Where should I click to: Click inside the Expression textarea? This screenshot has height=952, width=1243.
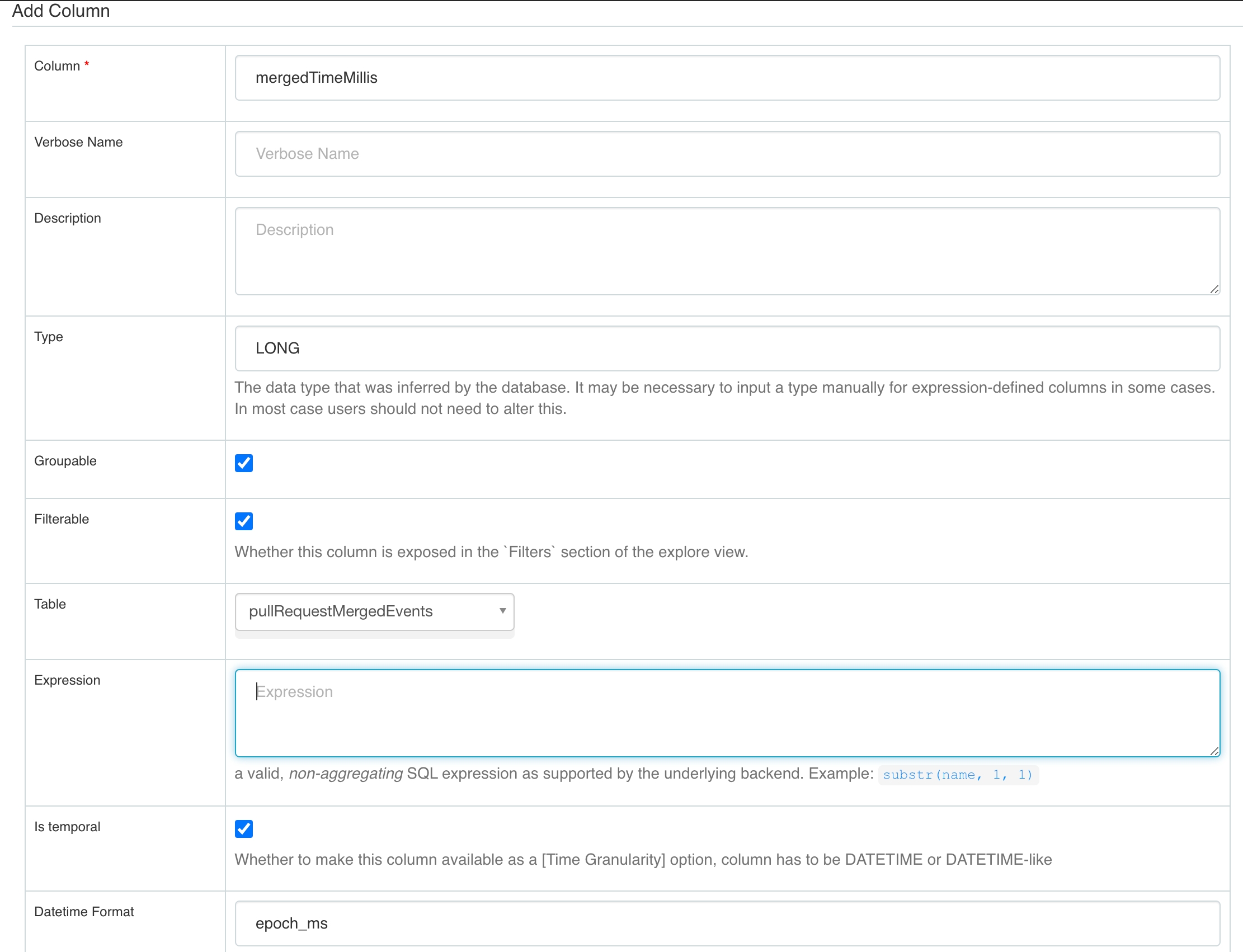tap(727, 713)
